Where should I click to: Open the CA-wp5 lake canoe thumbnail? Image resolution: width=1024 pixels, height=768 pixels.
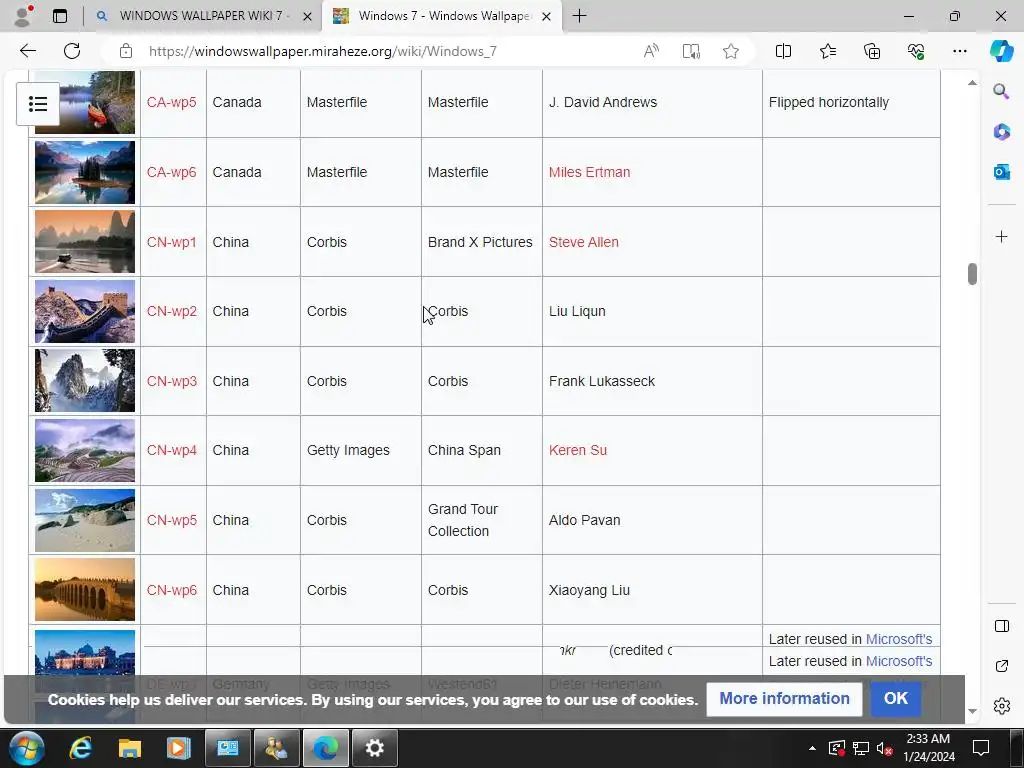(85, 103)
